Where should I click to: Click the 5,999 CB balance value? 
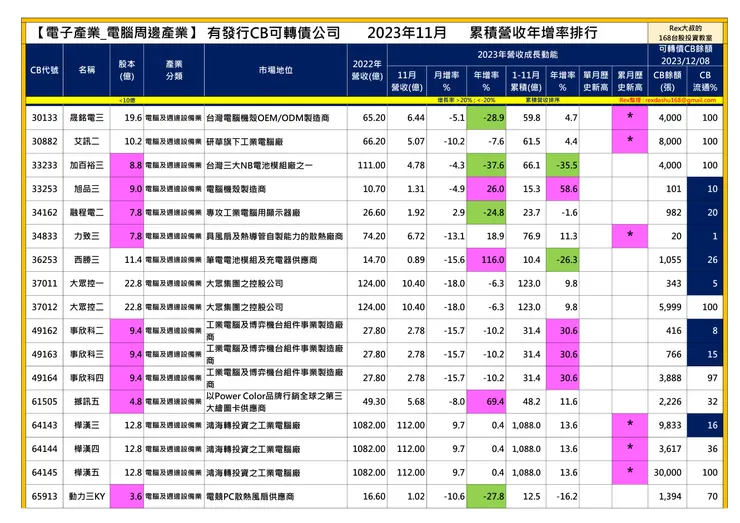click(x=670, y=307)
